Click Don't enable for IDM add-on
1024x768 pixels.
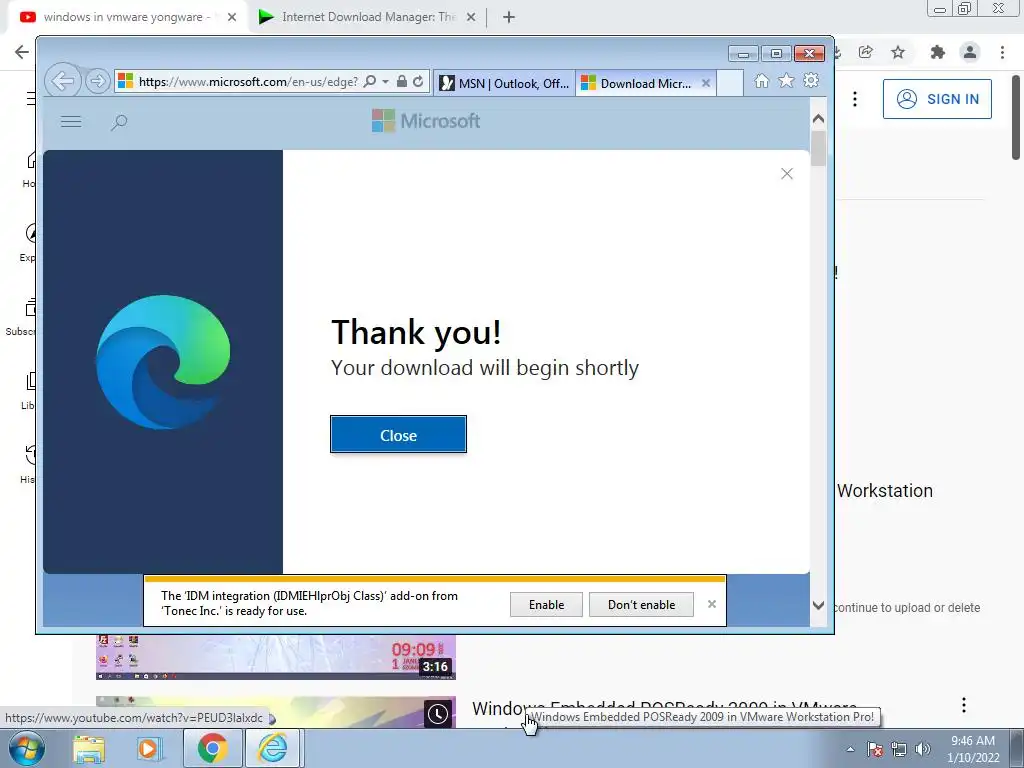pyautogui.click(x=641, y=605)
